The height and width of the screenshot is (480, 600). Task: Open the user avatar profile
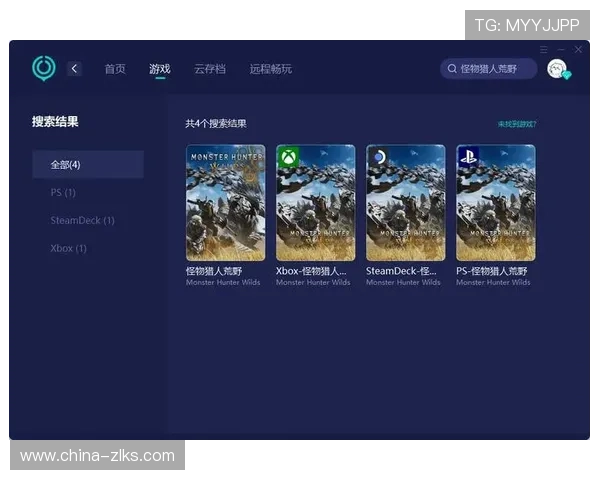[557, 69]
